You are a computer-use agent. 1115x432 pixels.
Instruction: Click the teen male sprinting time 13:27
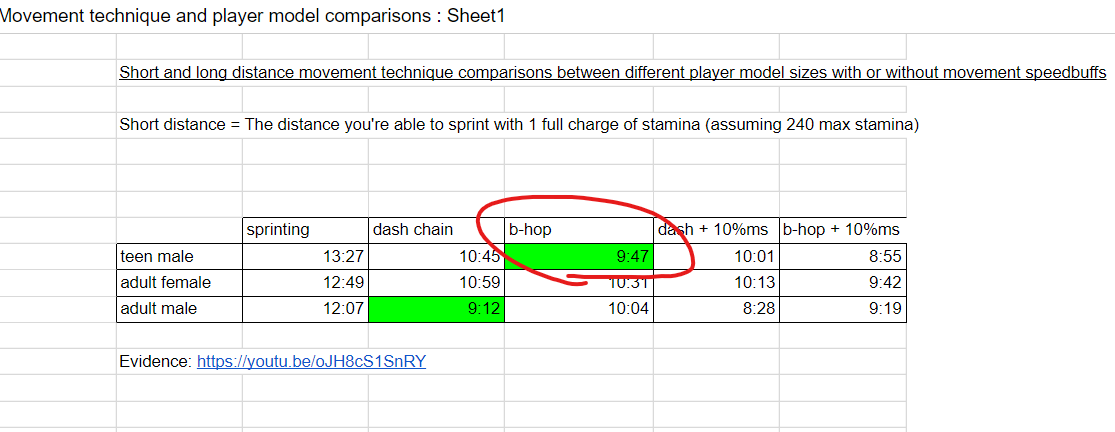[305, 257]
